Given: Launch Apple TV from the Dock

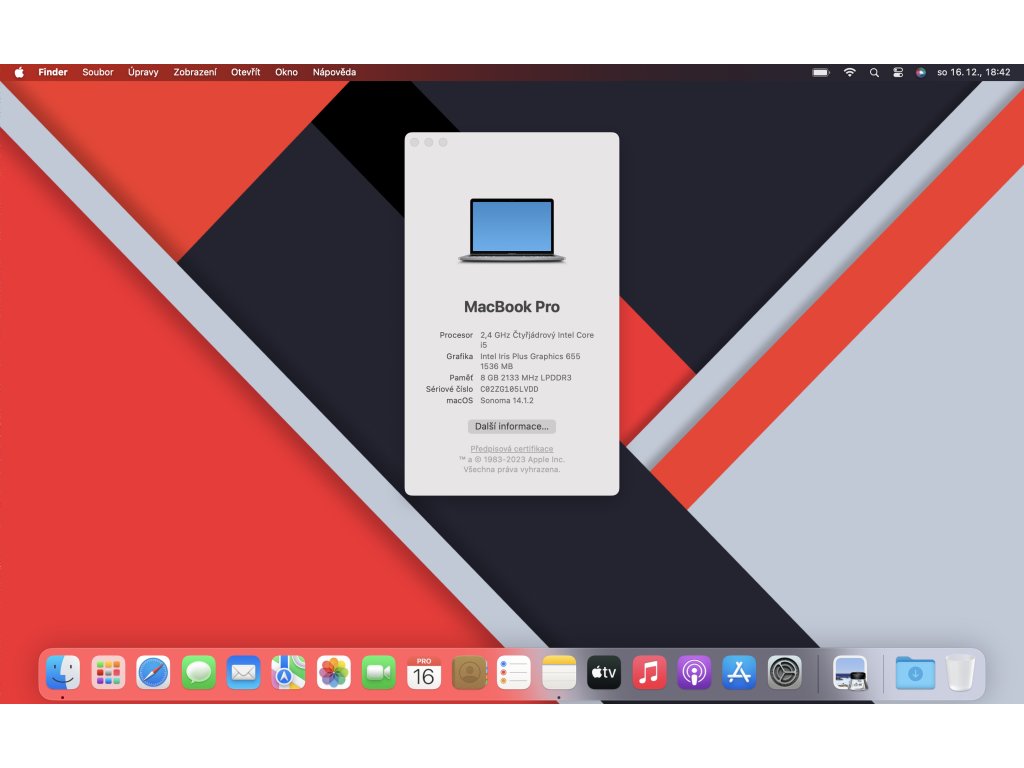Looking at the screenshot, I should (x=604, y=672).
